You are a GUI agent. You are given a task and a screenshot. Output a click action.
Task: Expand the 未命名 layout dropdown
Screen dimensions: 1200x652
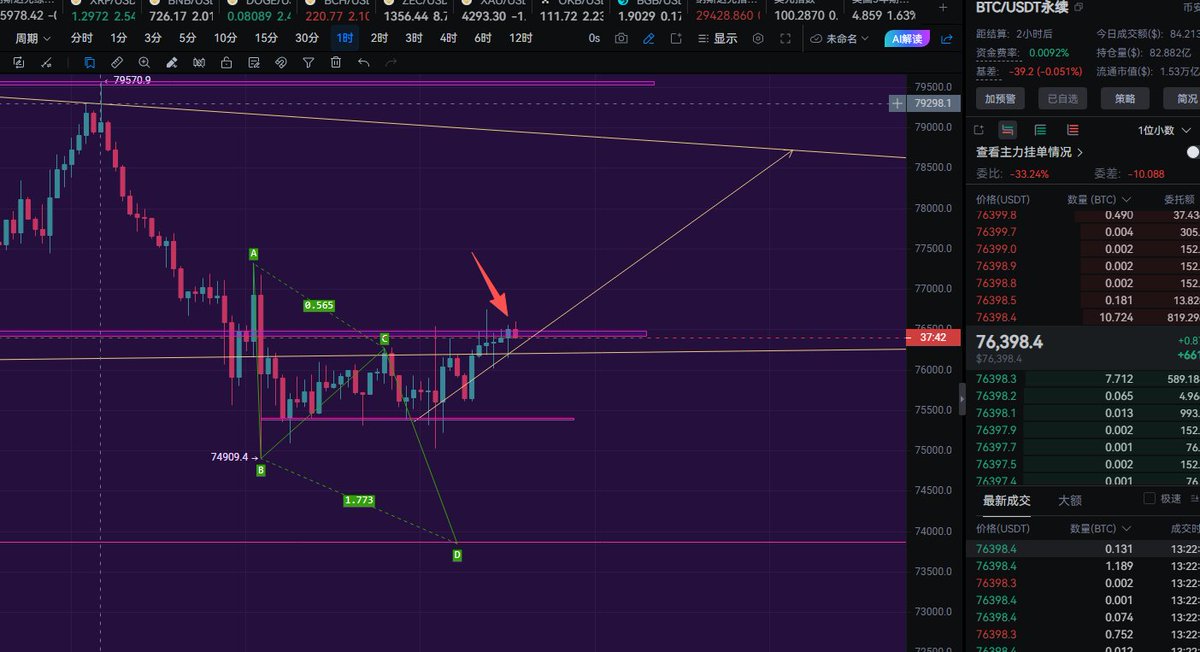(x=840, y=38)
